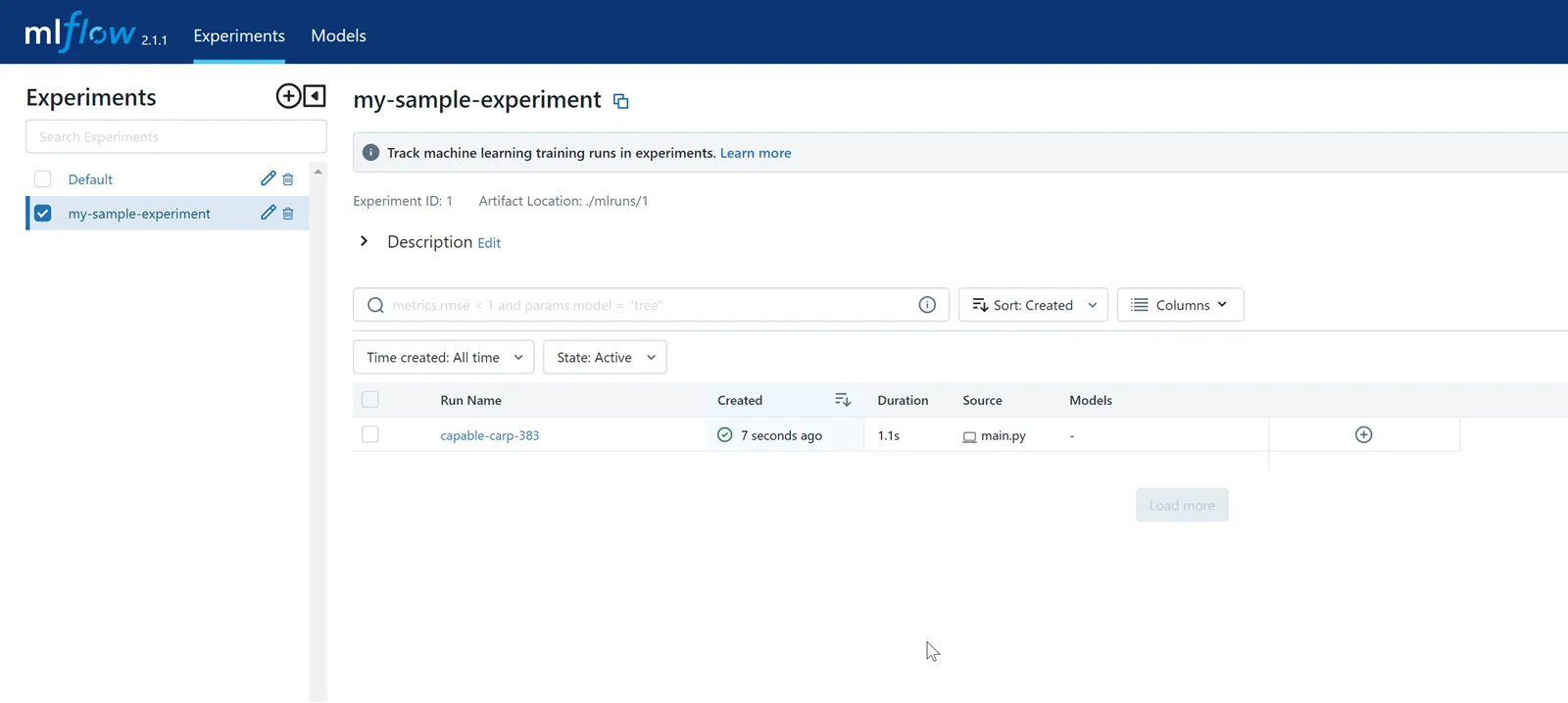Click the 7 seconds ago cell

click(x=781, y=435)
